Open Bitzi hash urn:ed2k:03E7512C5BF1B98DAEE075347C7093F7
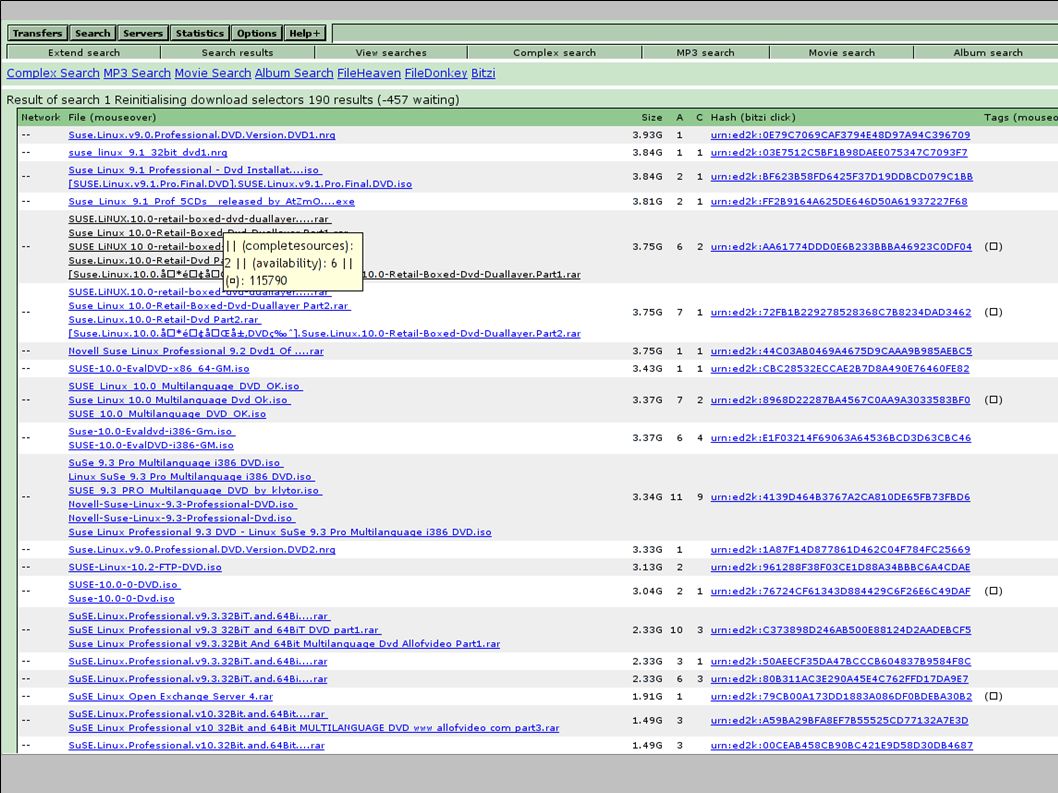 click(839, 153)
